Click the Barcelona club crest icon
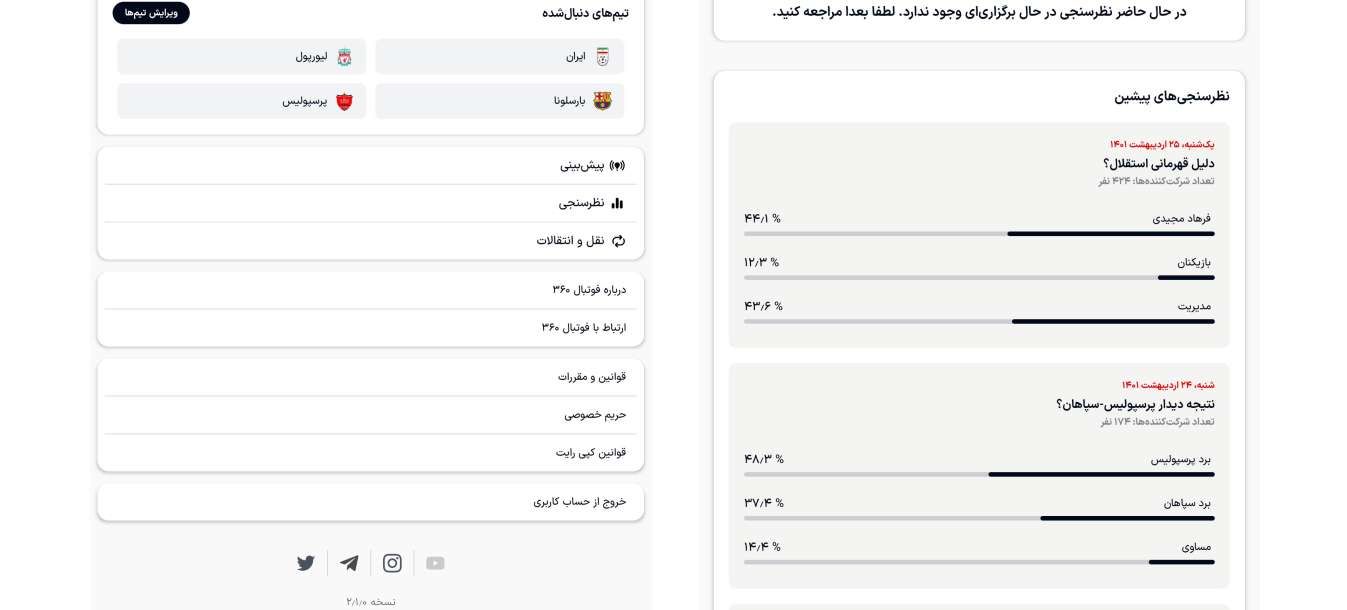The height and width of the screenshot is (610, 1347). pos(602,101)
